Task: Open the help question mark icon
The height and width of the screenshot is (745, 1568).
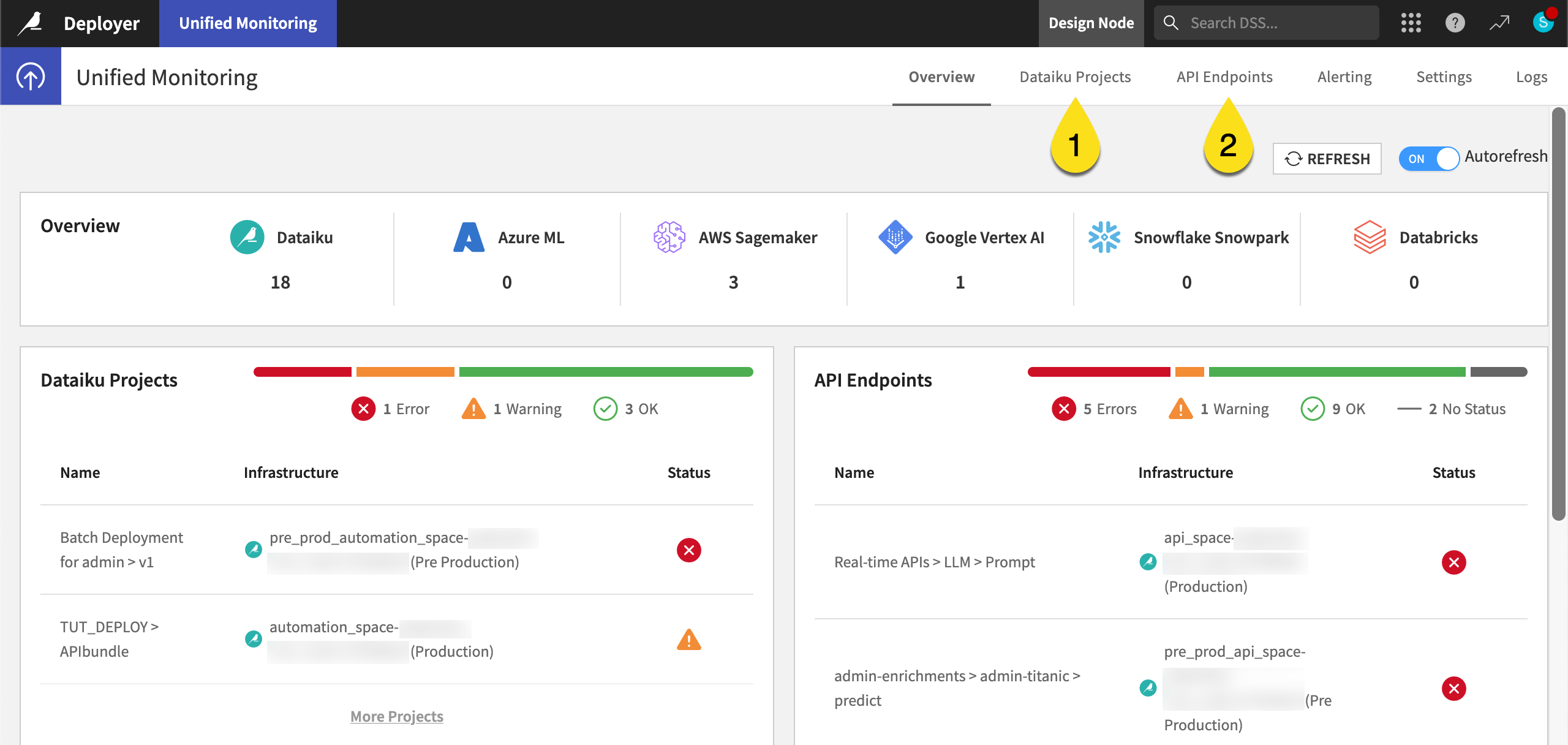Action: point(1455,23)
